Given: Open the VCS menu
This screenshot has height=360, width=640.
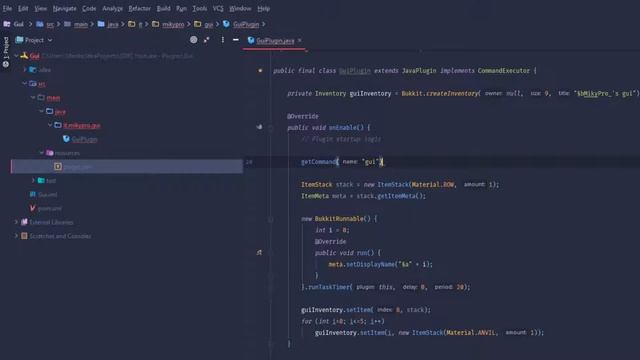Looking at the screenshot, I should tap(218, 8).
